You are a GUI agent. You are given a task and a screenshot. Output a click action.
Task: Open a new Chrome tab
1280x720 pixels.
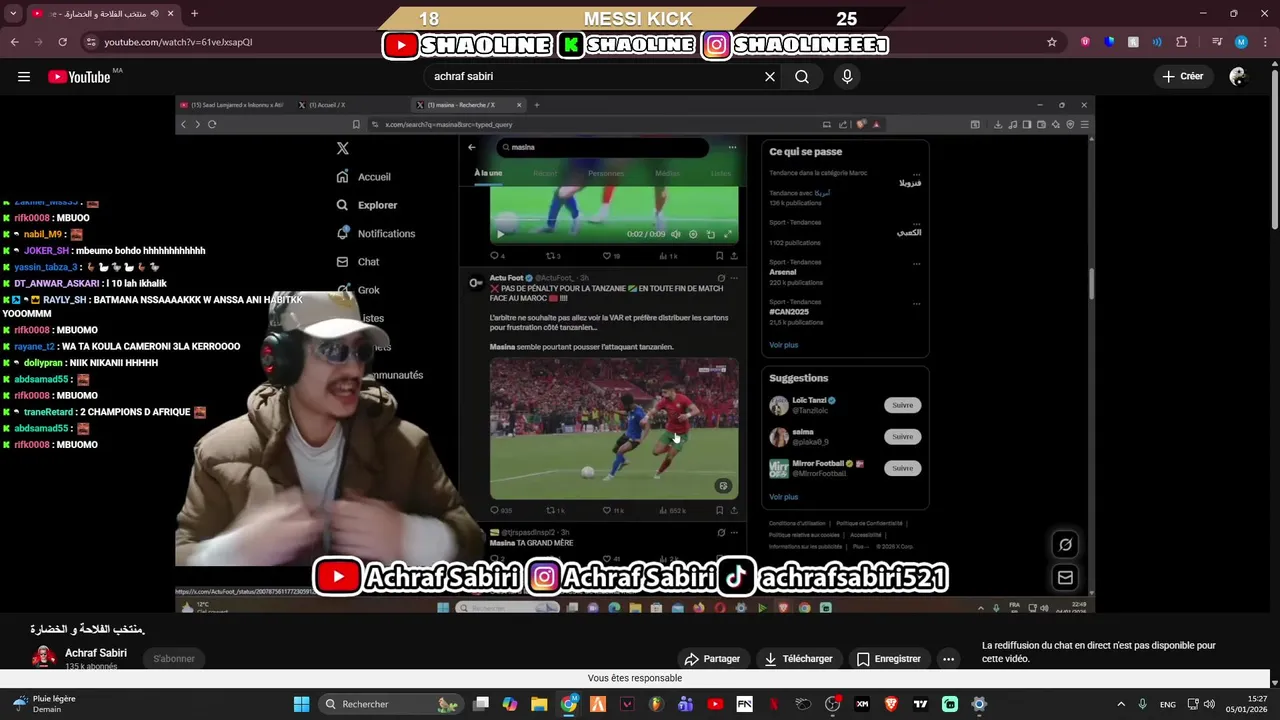point(194,14)
